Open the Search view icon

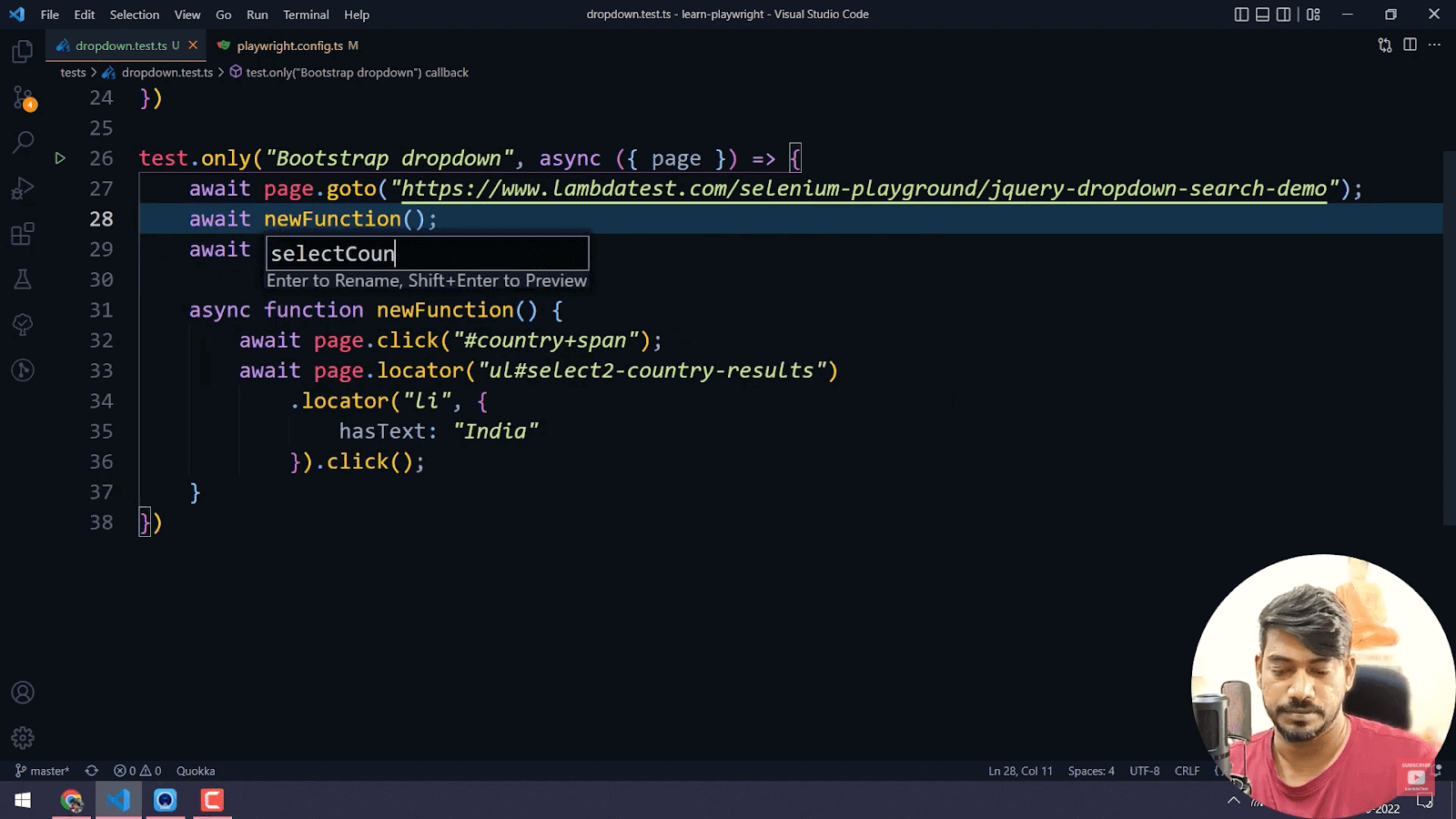tap(23, 142)
